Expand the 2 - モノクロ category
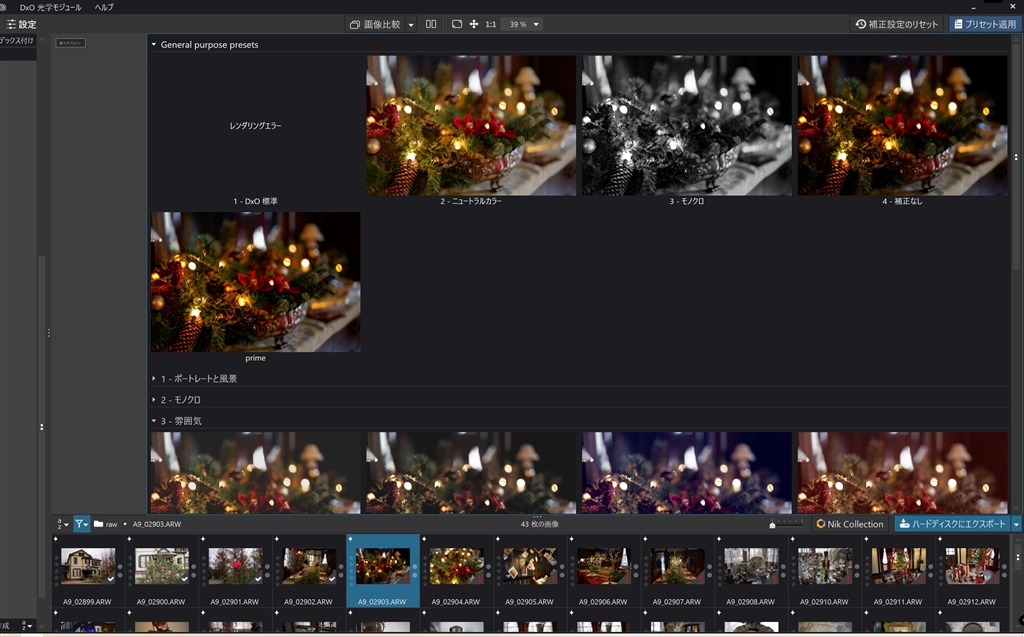1024x637 pixels. [154, 400]
